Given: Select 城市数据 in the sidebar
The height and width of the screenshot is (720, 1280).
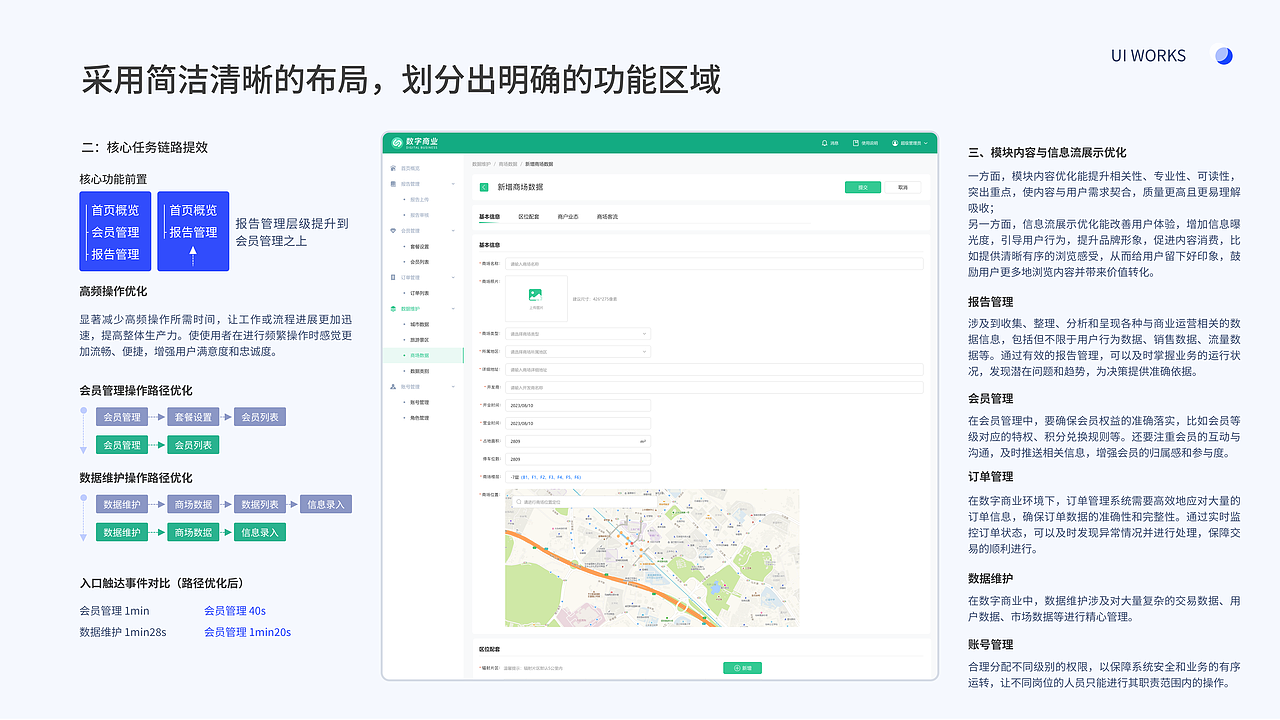Looking at the screenshot, I should click(420, 324).
